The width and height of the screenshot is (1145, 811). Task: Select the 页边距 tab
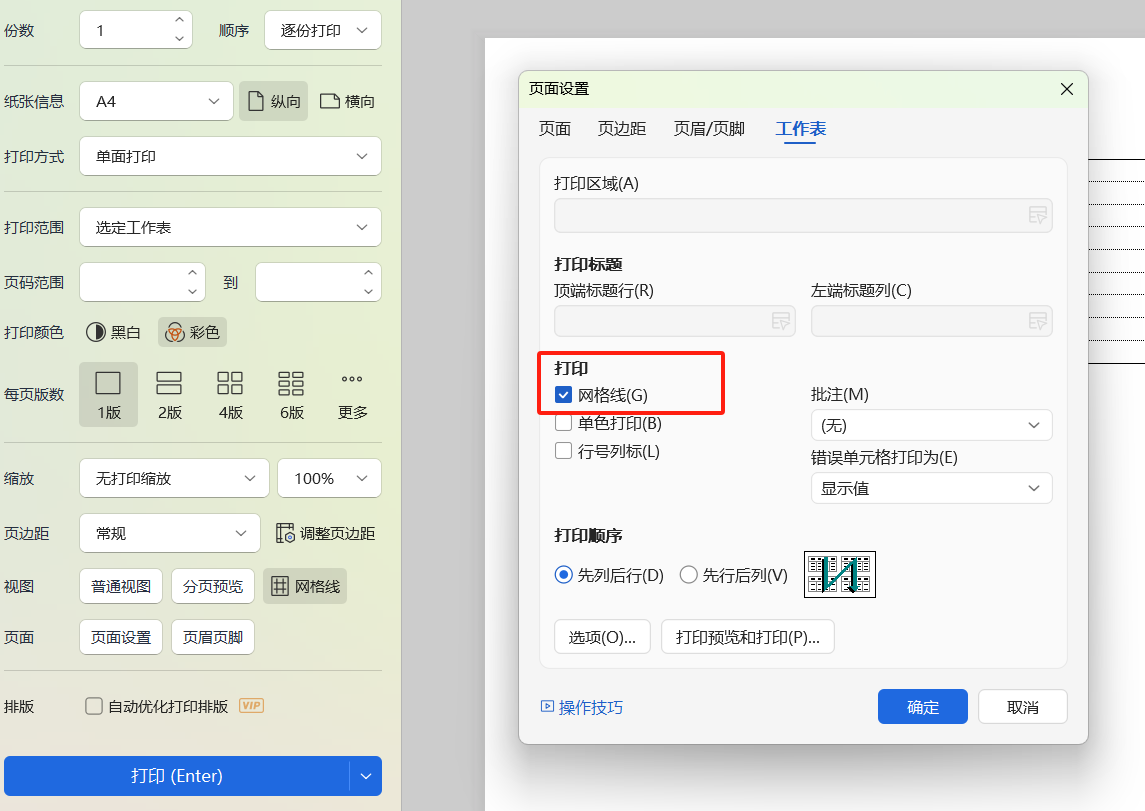tap(621, 128)
